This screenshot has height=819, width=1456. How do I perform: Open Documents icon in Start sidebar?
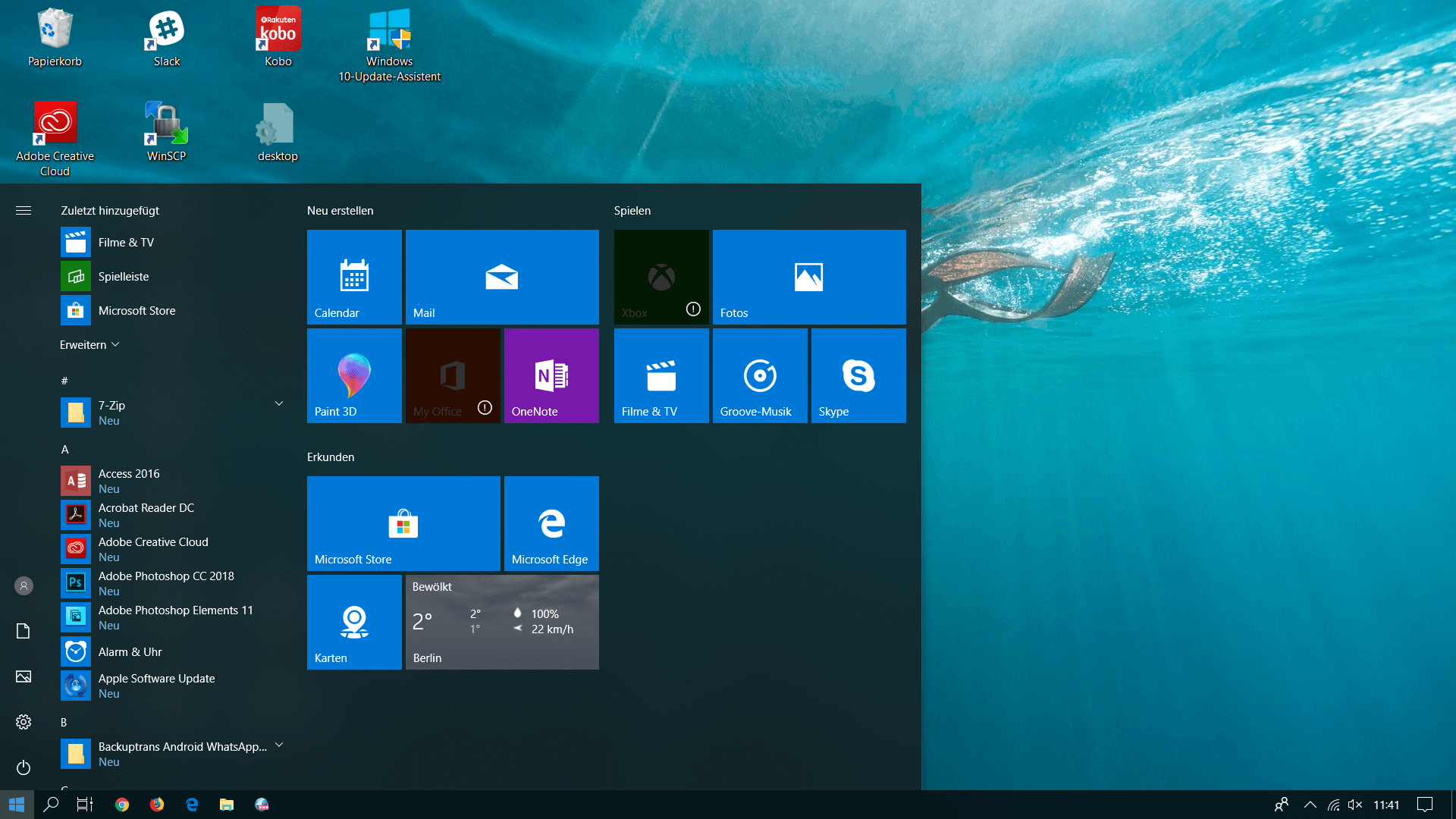pos(24,631)
